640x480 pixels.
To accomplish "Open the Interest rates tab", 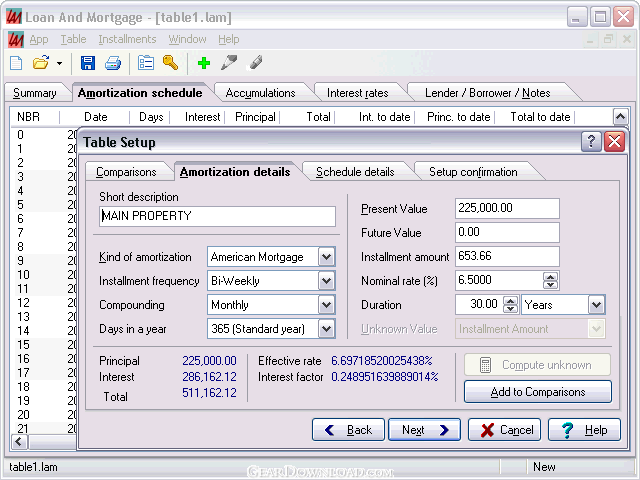I will 357,93.
